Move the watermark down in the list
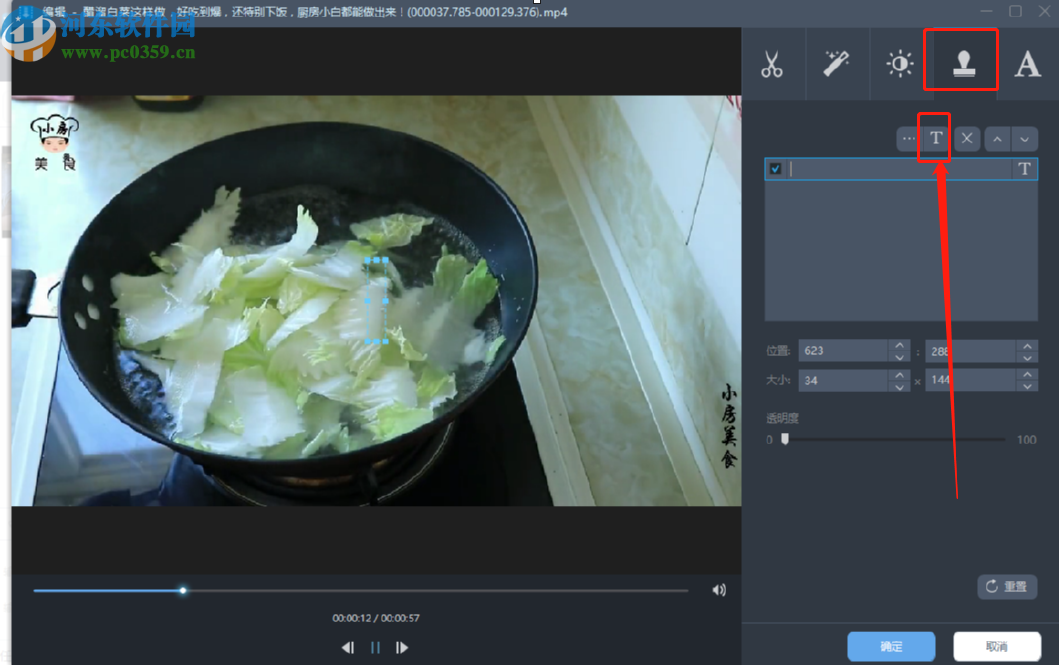Screen dimensions: 1059x665 click(x=1024, y=139)
